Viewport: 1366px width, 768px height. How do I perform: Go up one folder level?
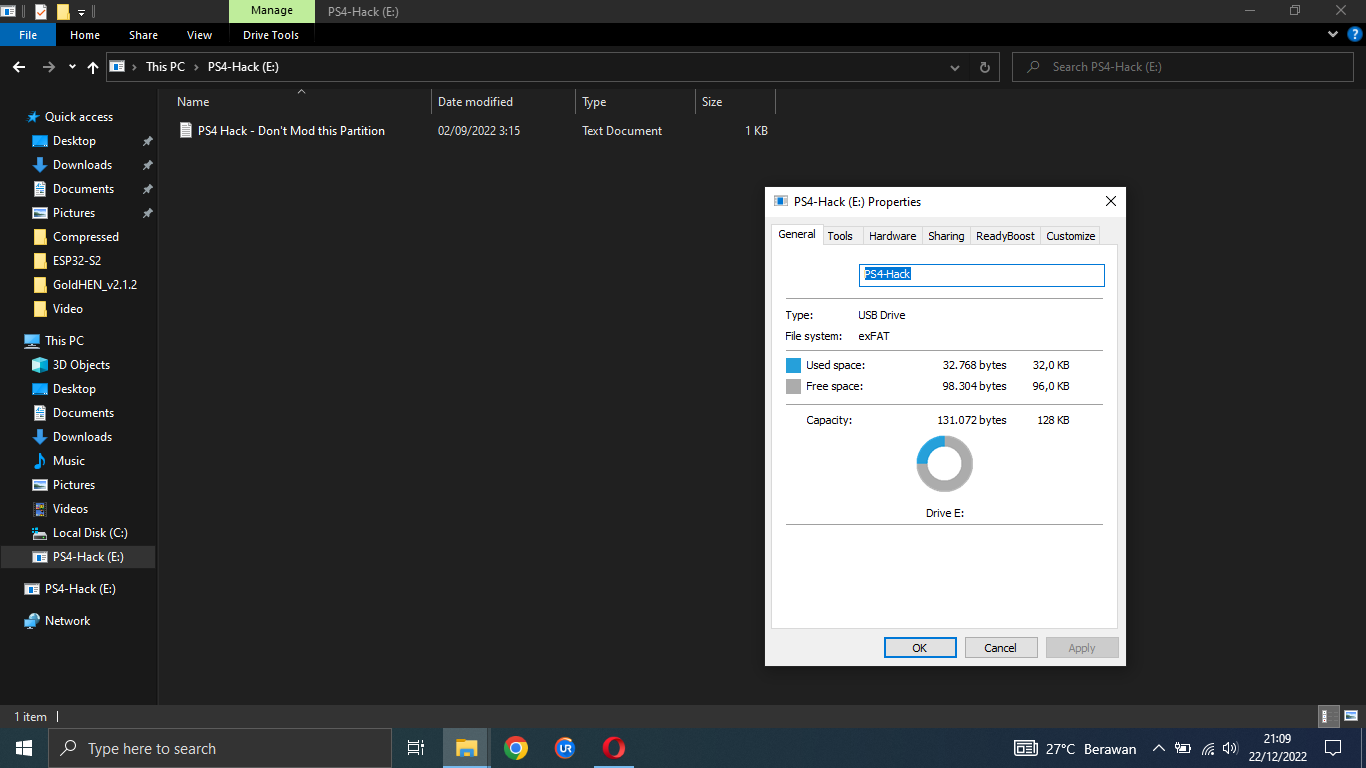(x=93, y=67)
